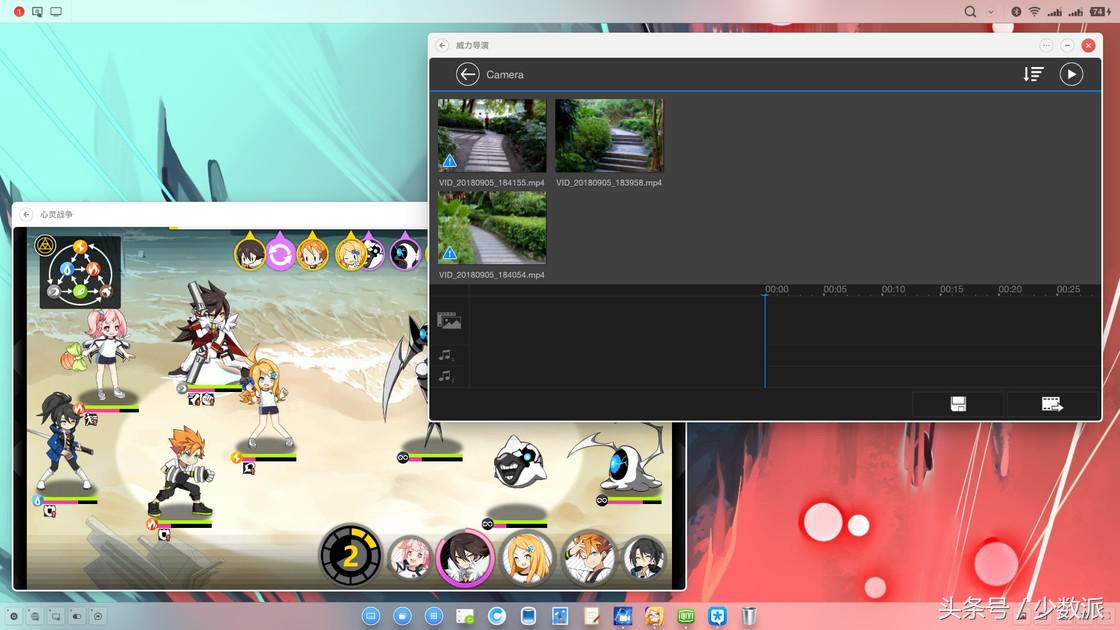
Task: Select VID_20180905_184054.mp4 thumbnail
Action: (491, 227)
